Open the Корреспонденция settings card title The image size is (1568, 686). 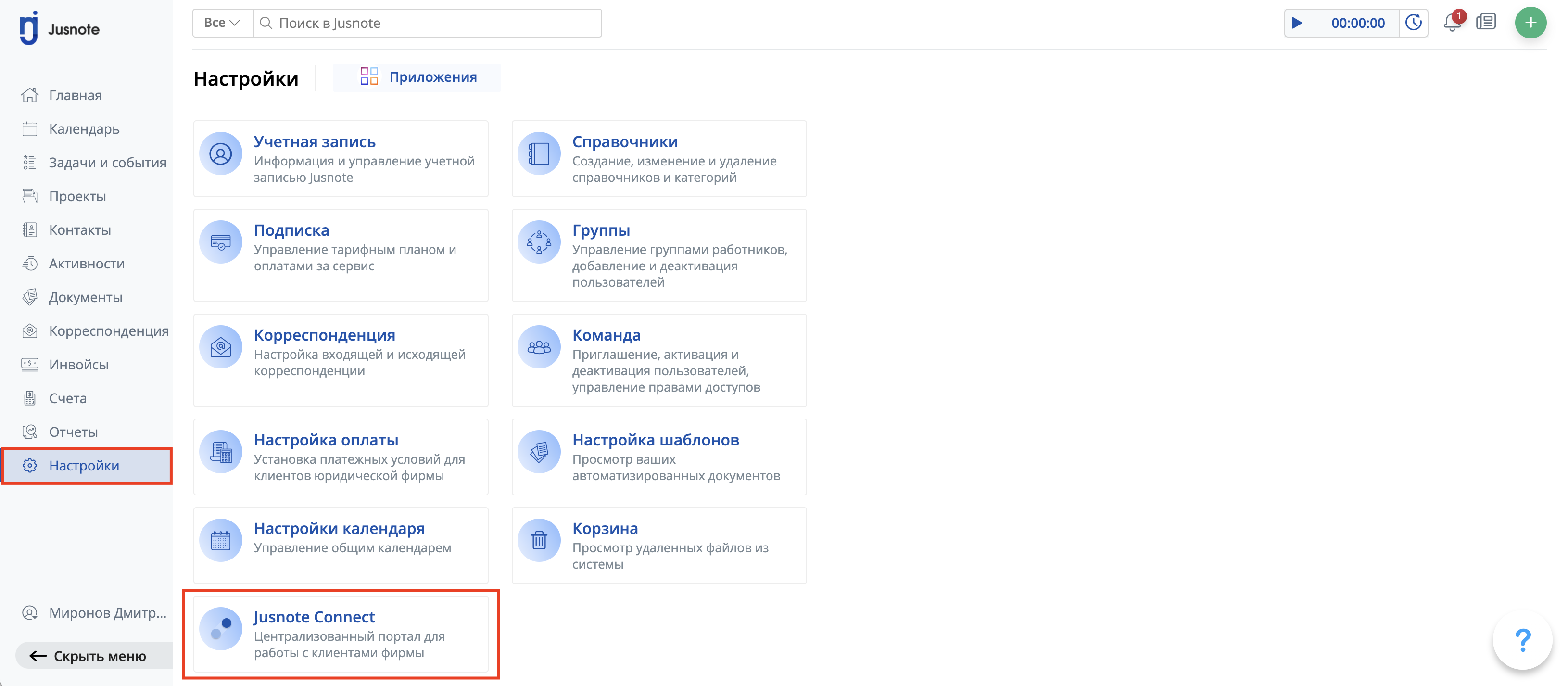point(325,335)
